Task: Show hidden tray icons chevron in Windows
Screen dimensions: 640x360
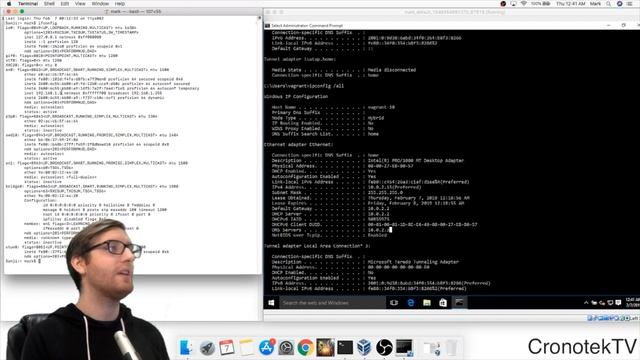Action: click(x=586, y=303)
